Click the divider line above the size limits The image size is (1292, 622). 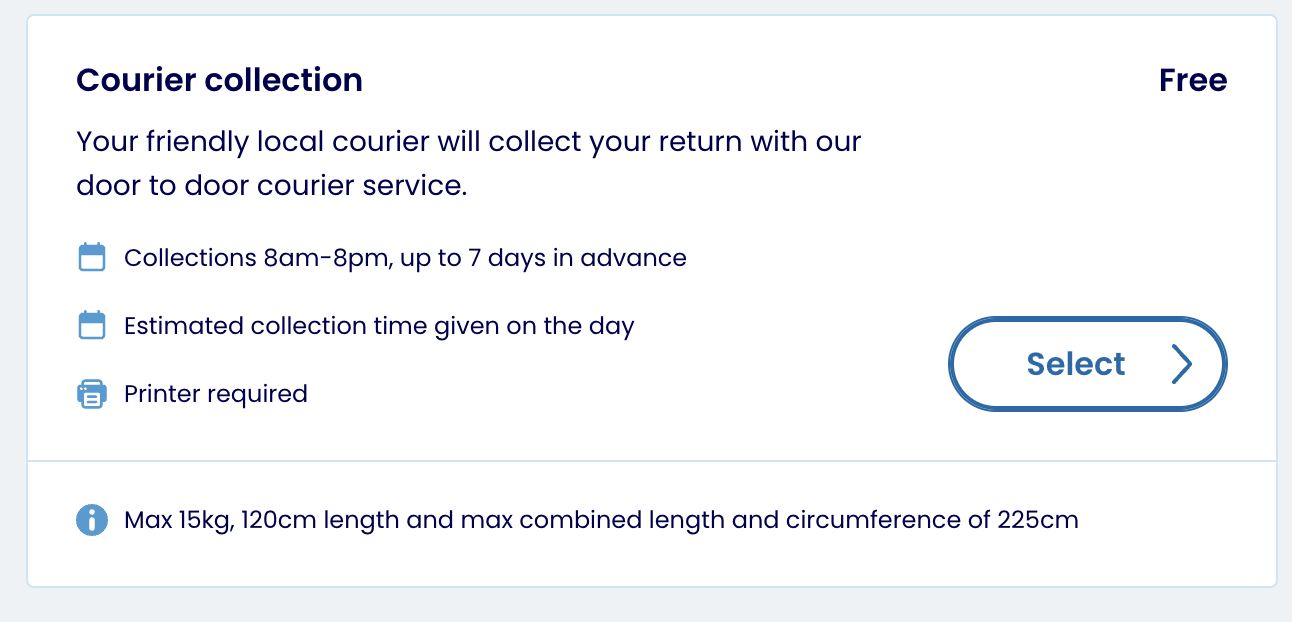(x=652, y=461)
